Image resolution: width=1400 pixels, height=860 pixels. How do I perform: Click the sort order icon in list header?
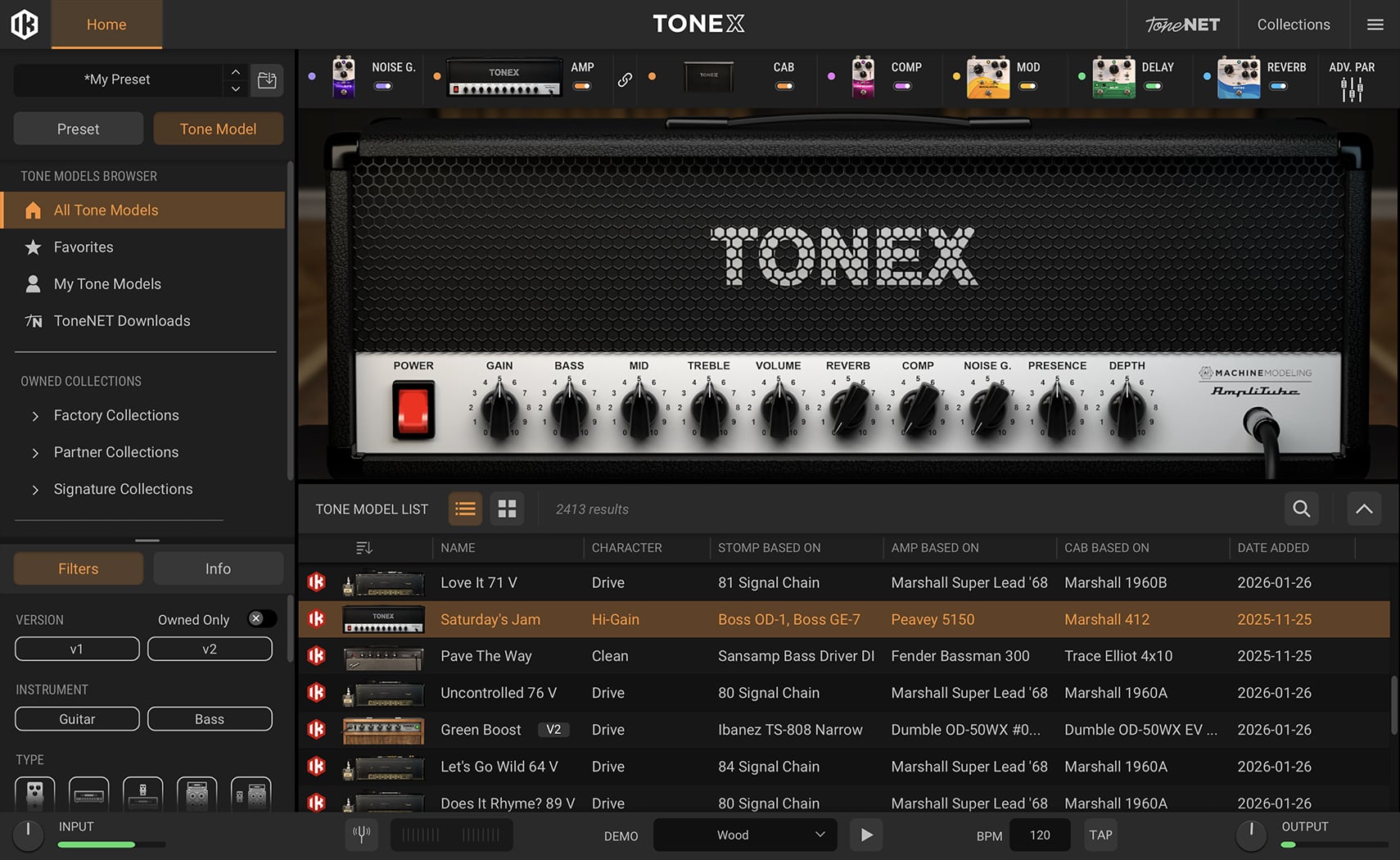tap(364, 547)
